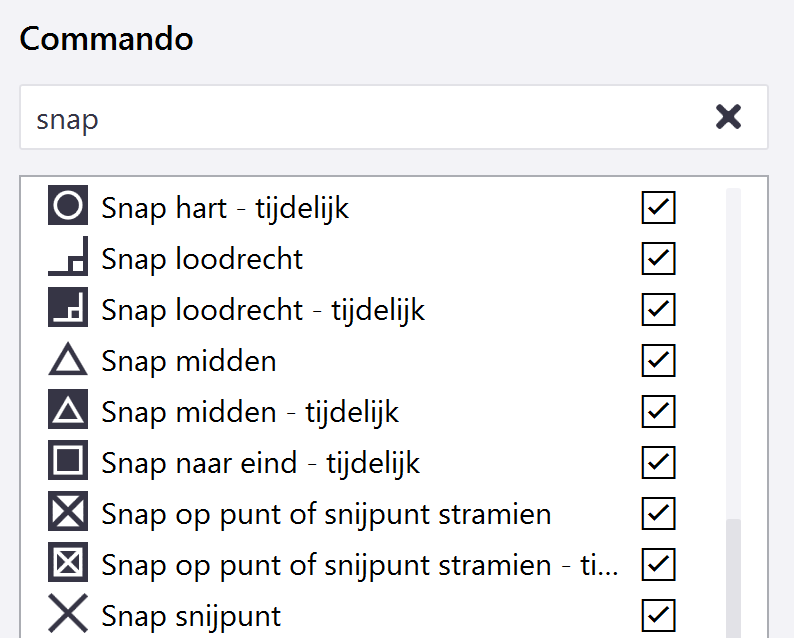The width and height of the screenshot is (794, 638).
Task: Click the Snap naar eind square icon
Action: coord(68,462)
